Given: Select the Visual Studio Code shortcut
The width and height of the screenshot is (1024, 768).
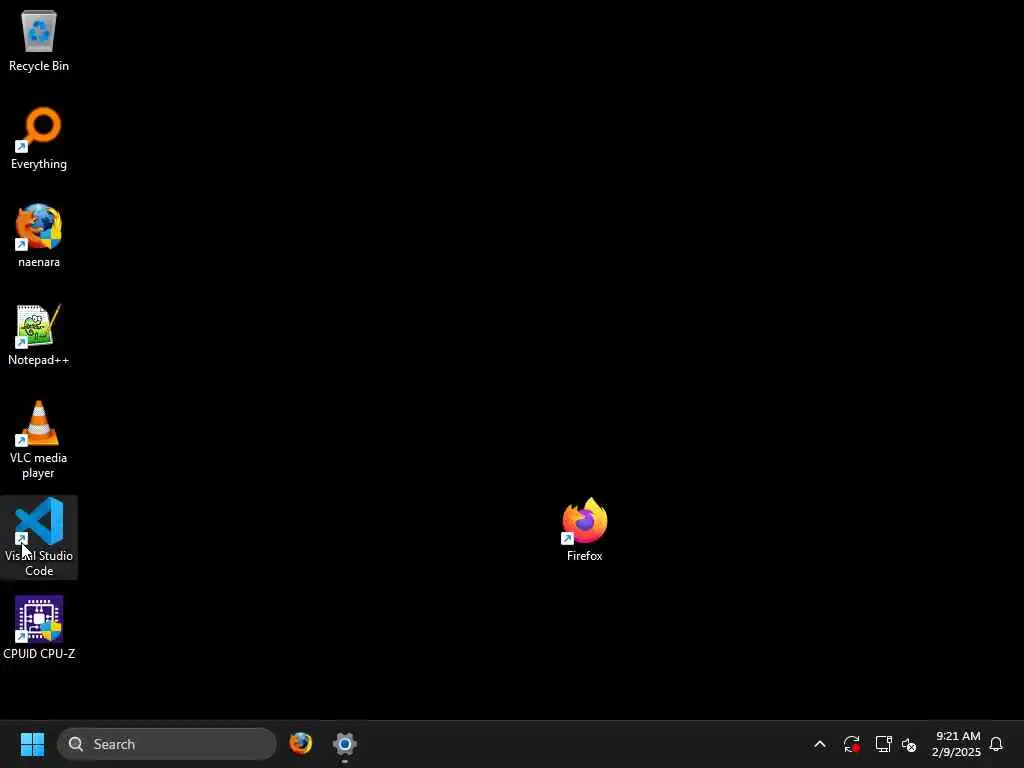Looking at the screenshot, I should pos(39,521).
